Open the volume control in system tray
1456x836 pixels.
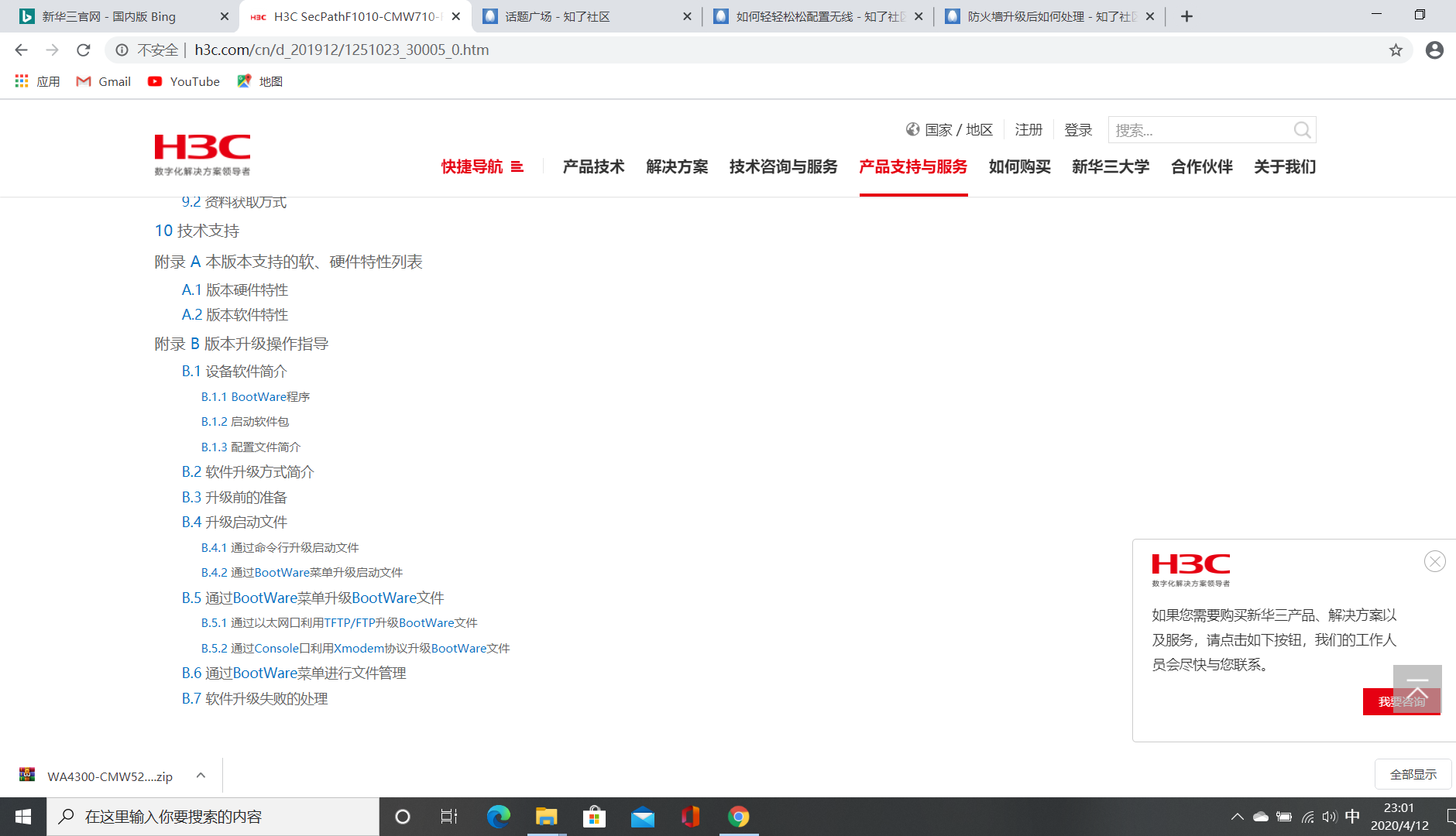(x=1330, y=817)
